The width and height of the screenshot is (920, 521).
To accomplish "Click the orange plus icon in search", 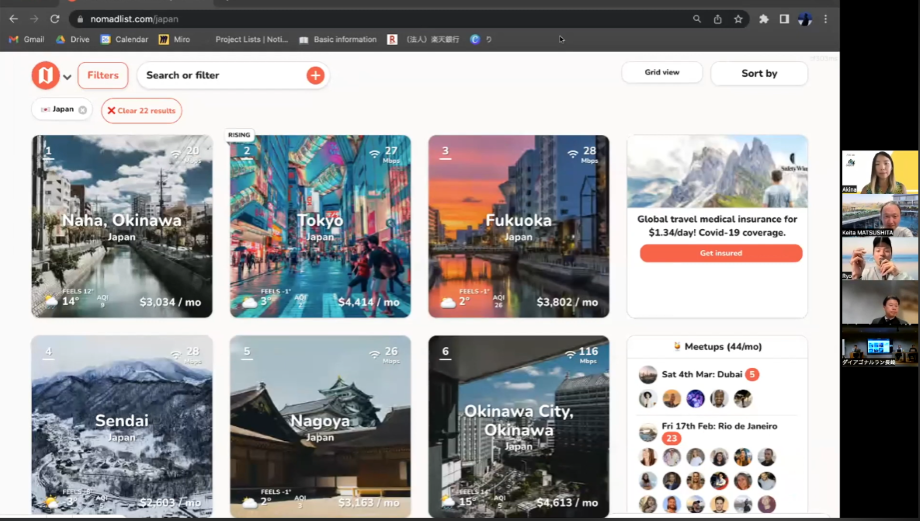I will pos(315,75).
